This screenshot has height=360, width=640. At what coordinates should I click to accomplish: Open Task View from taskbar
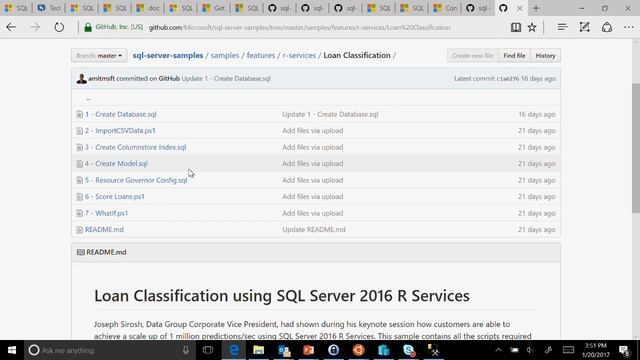coord(208,350)
